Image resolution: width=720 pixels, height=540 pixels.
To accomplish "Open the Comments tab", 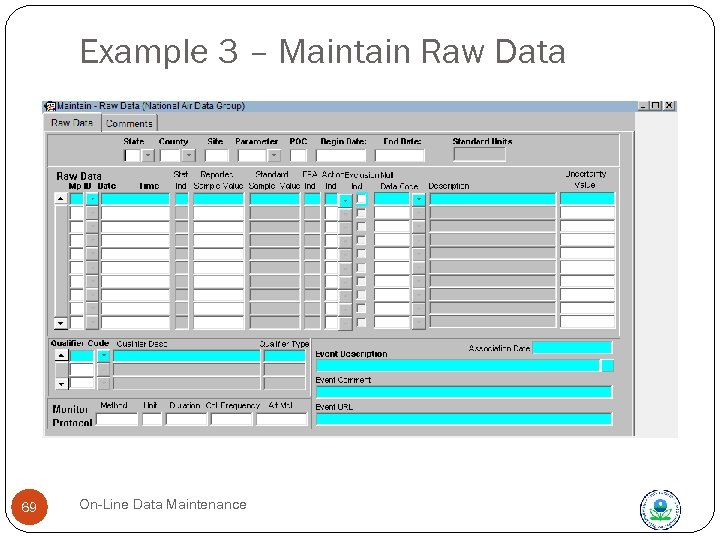I will [x=129, y=124].
